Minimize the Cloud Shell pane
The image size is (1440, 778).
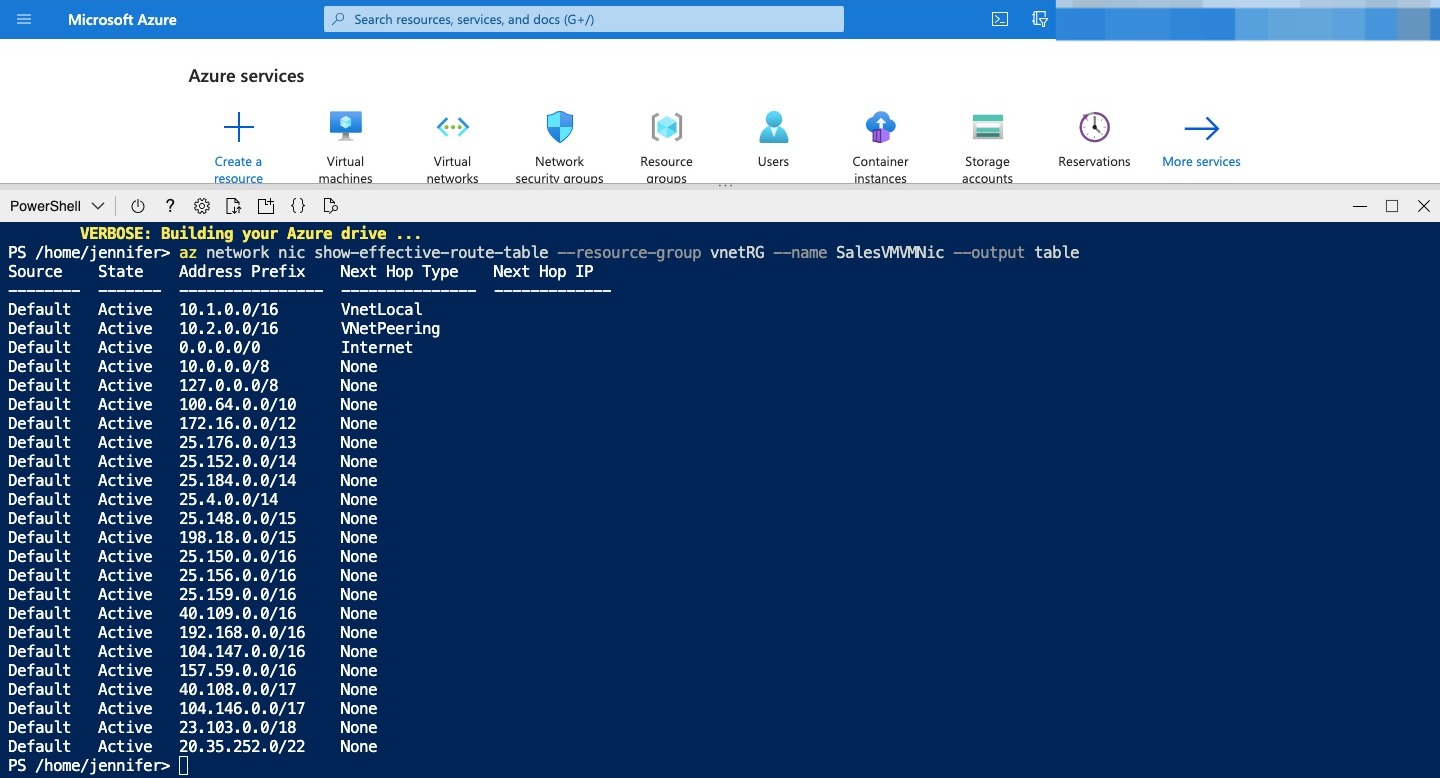pyautogui.click(x=1359, y=206)
